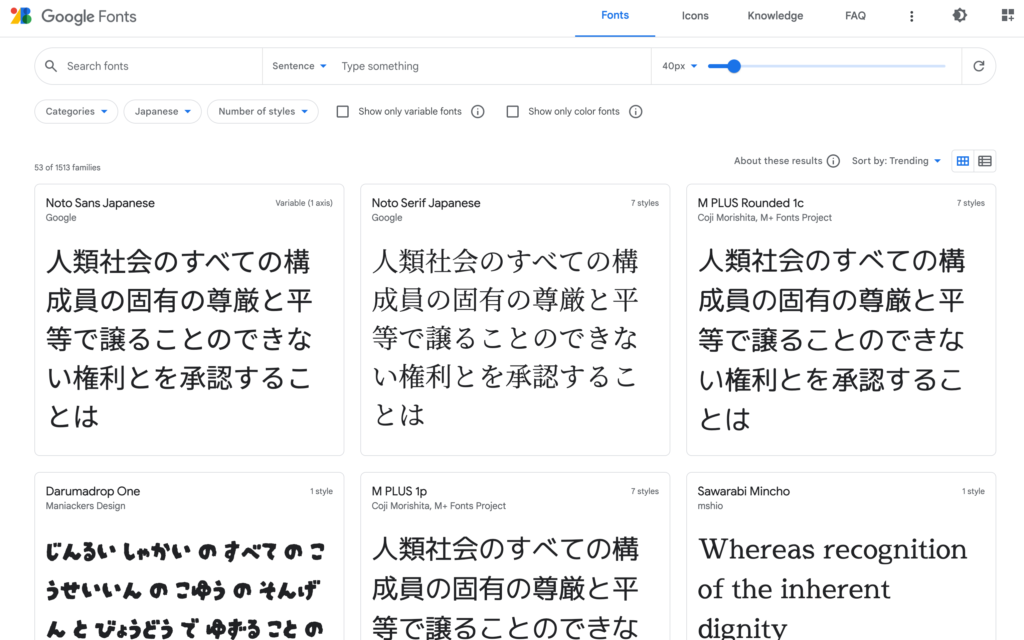Viewport: 1024px width, 640px height.
Task: Click the font size slider handle
Action: 734,66
